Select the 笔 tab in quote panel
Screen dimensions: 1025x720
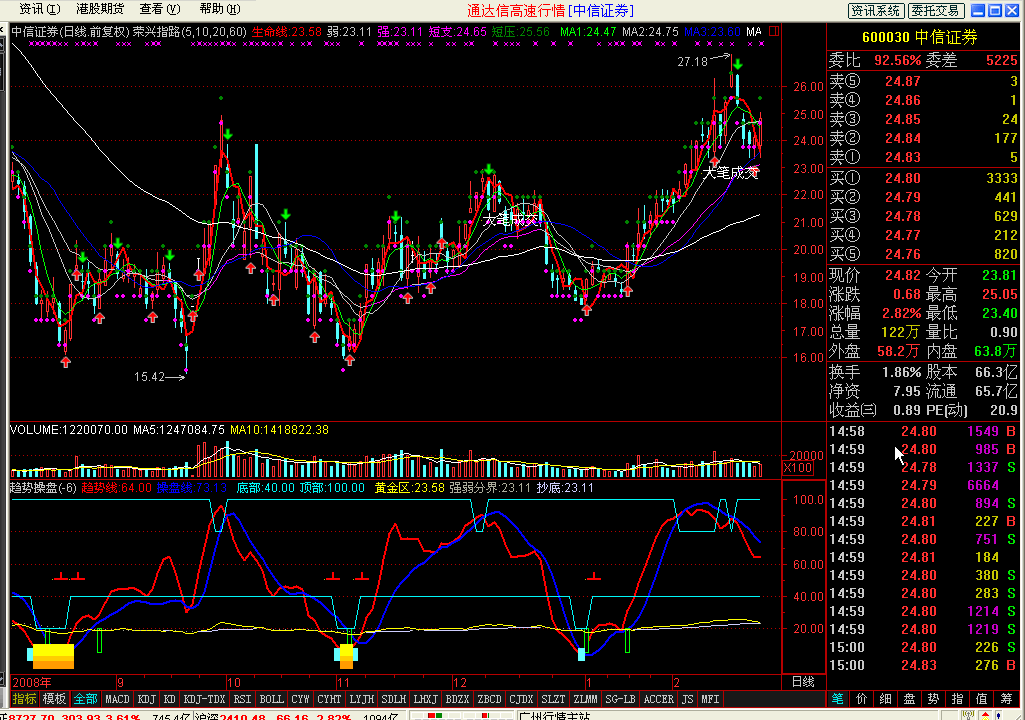pyautogui.click(x=837, y=699)
